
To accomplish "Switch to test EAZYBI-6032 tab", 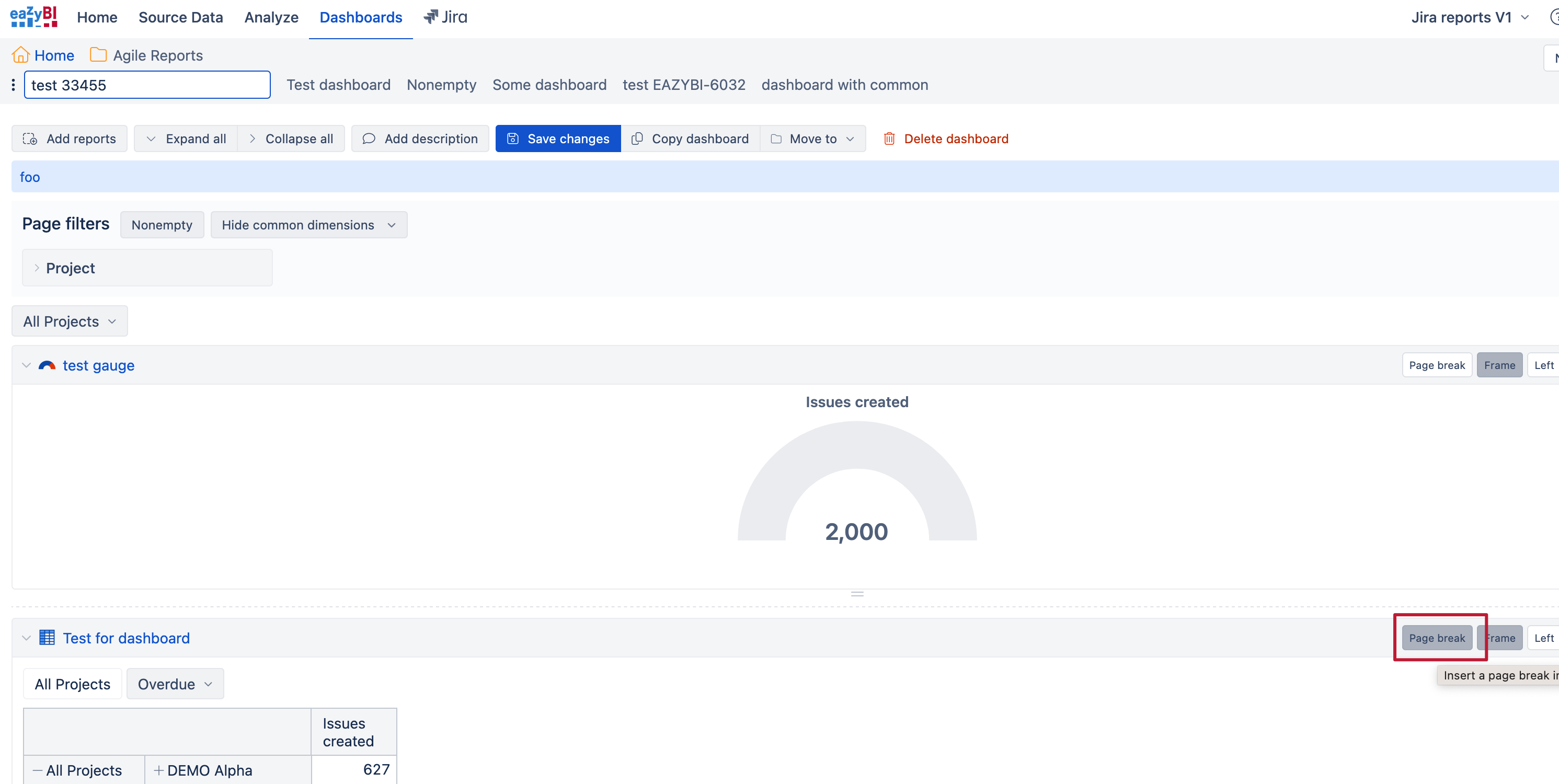I will pyautogui.click(x=684, y=85).
